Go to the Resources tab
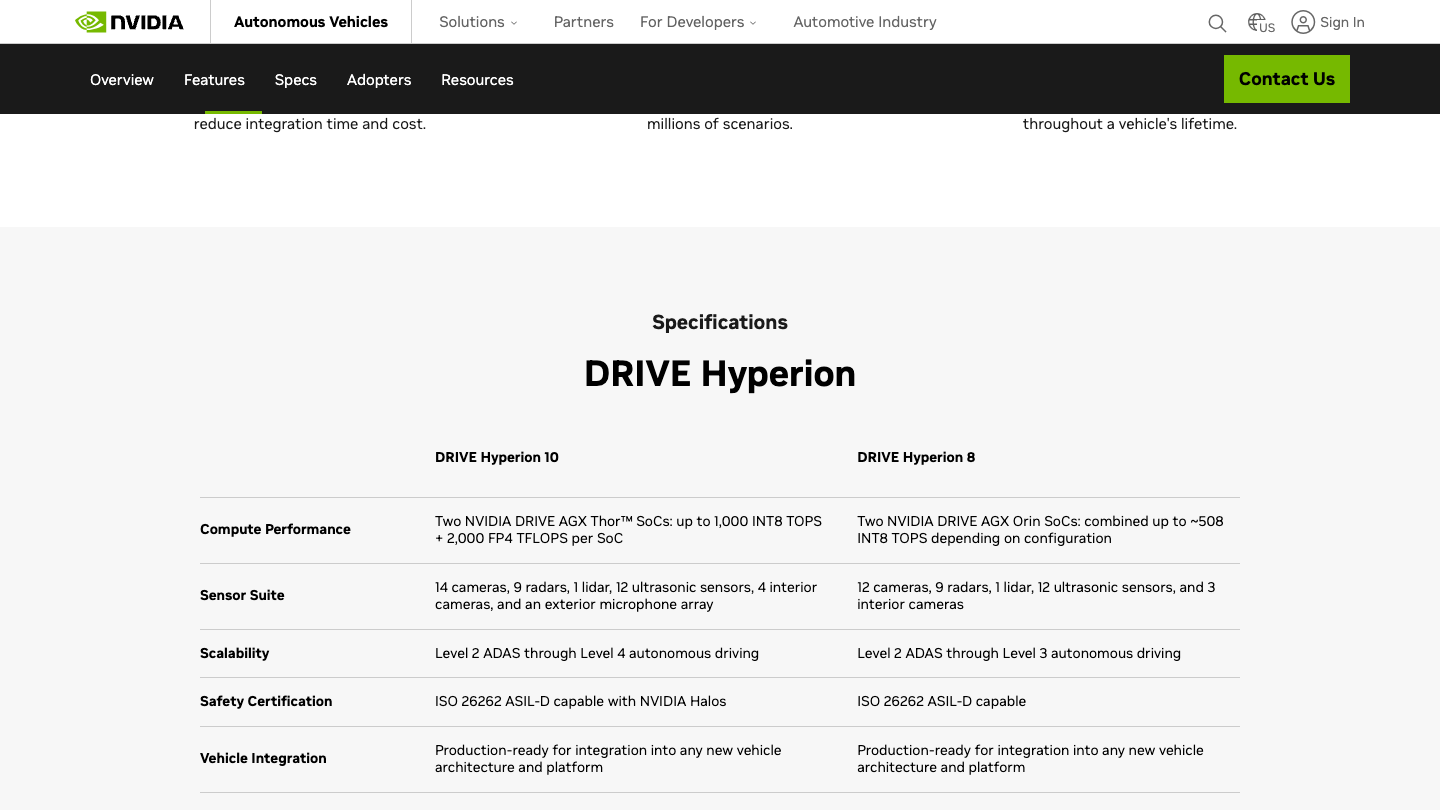1440x810 pixels. pos(477,80)
